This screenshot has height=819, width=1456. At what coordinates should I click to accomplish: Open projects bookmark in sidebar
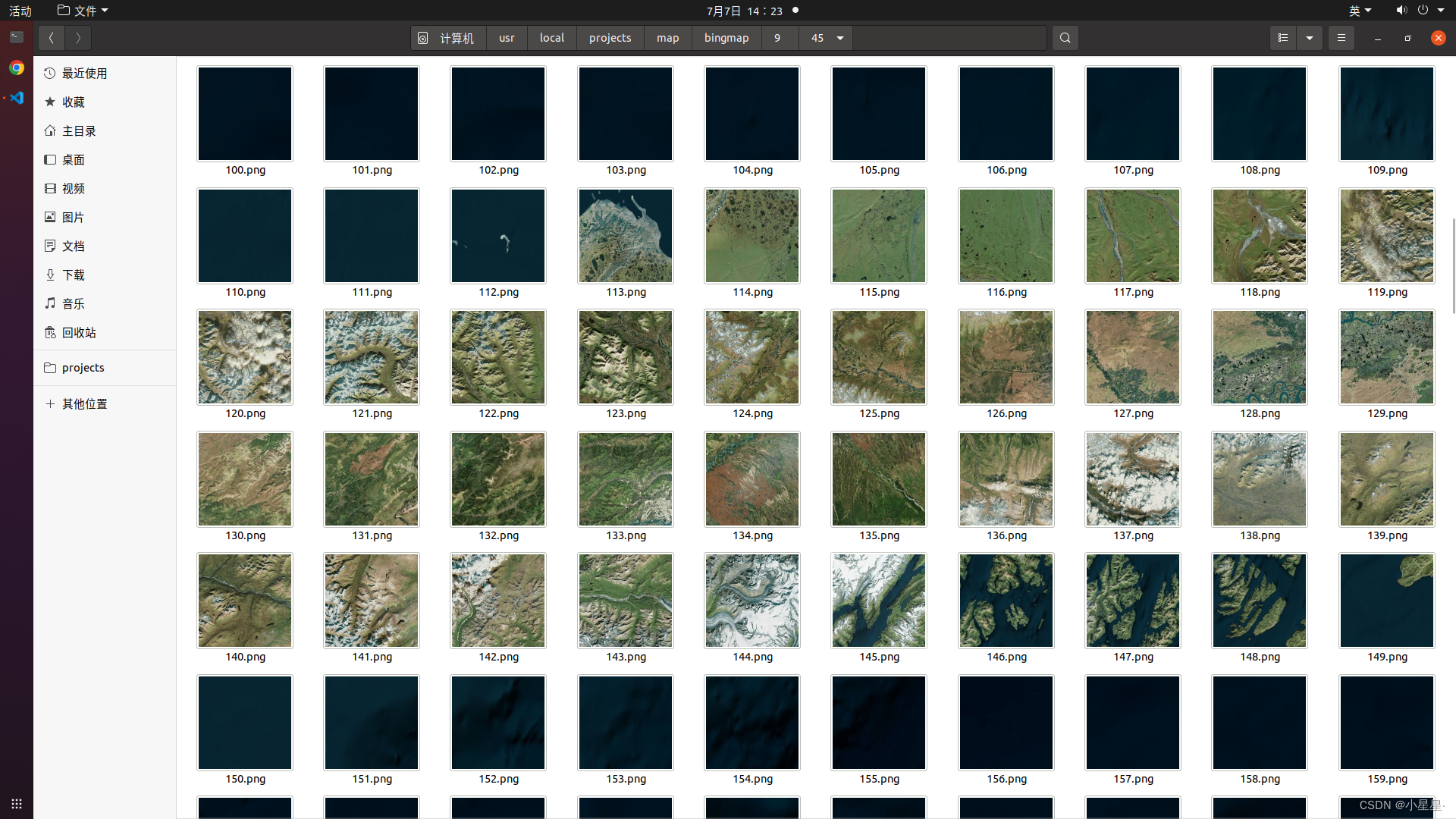coord(105,368)
